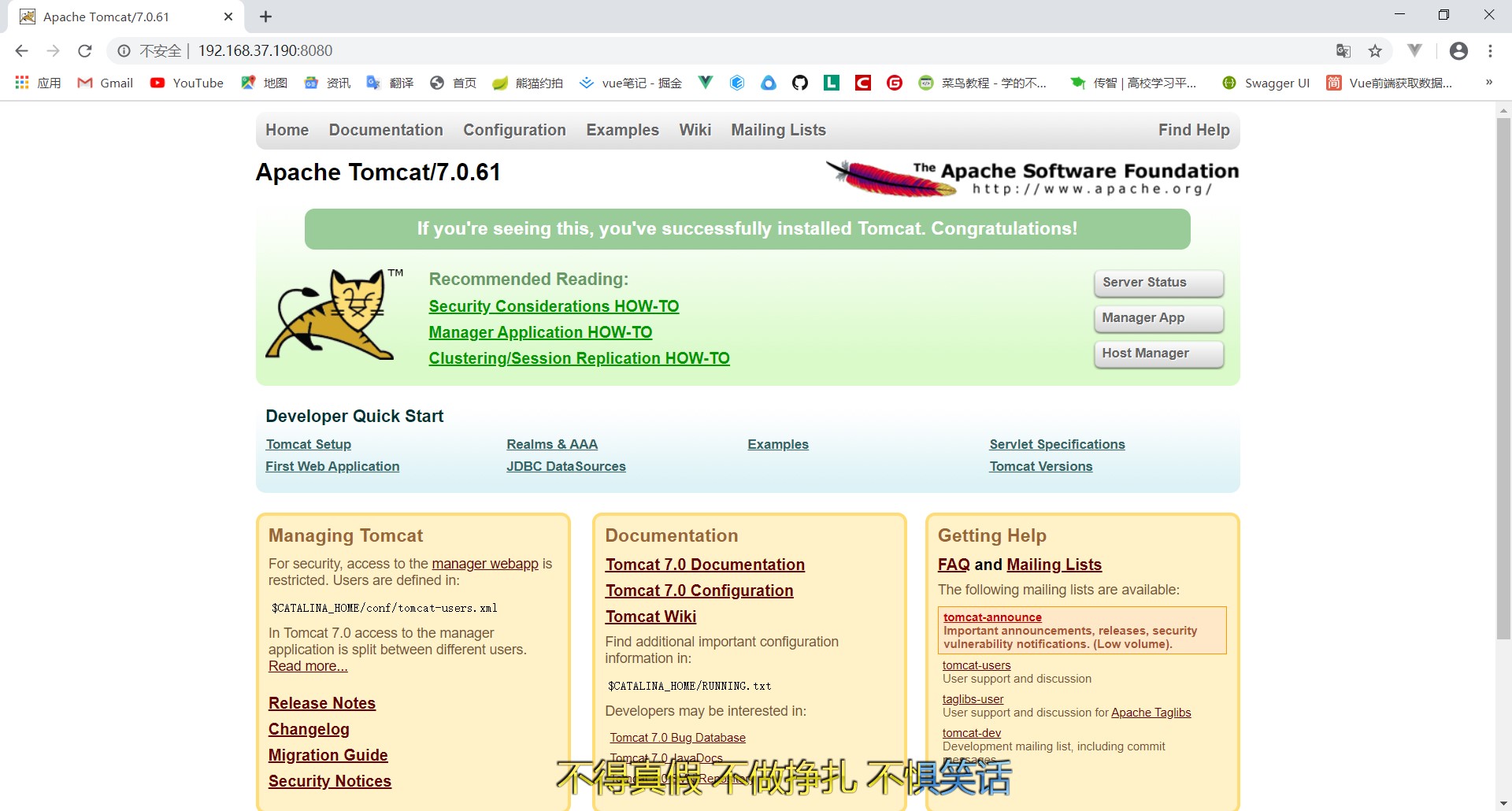Open the First Web Application link
The width and height of the screenshot is (1512, 811).
click(x=332, y=466)
